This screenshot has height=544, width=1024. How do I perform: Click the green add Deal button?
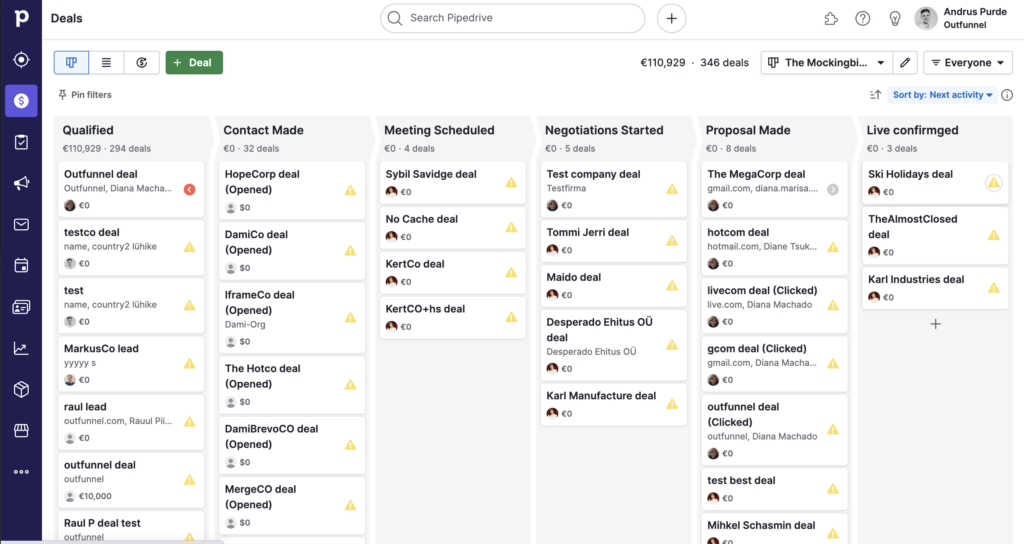[x=194, y=63]
